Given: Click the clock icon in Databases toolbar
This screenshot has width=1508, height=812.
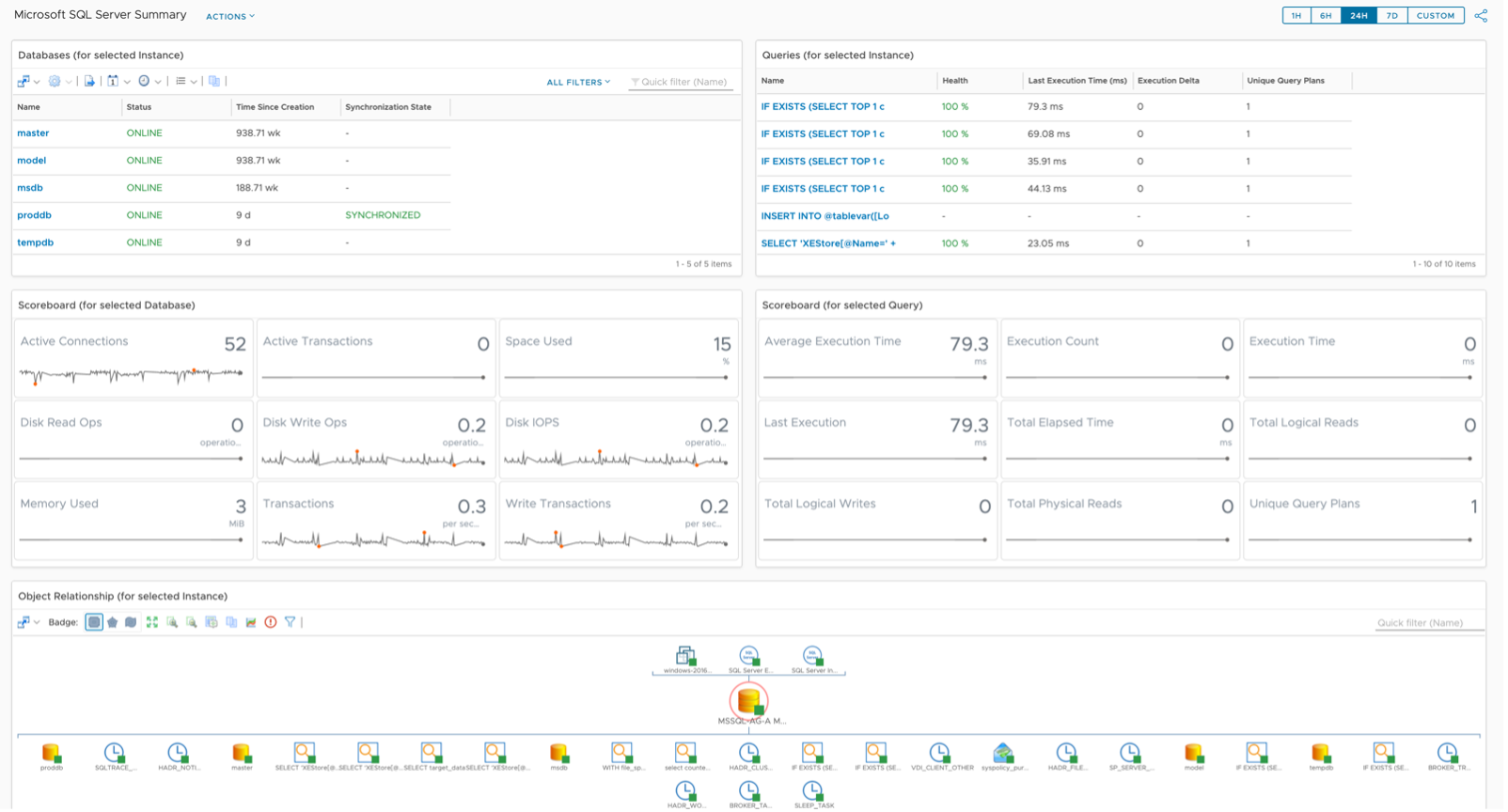Looking at the screenshot, I should [144, 82].
